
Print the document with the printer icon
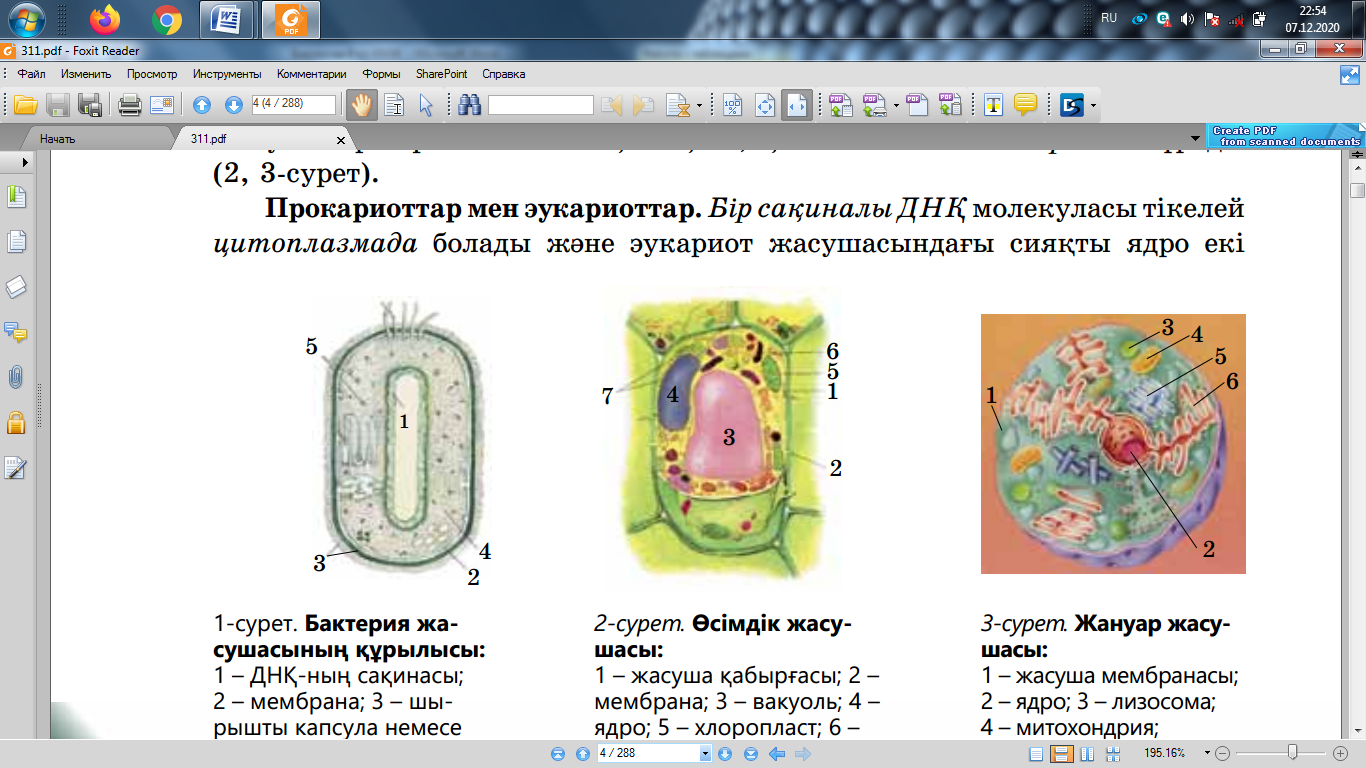[x=130, y=105]
